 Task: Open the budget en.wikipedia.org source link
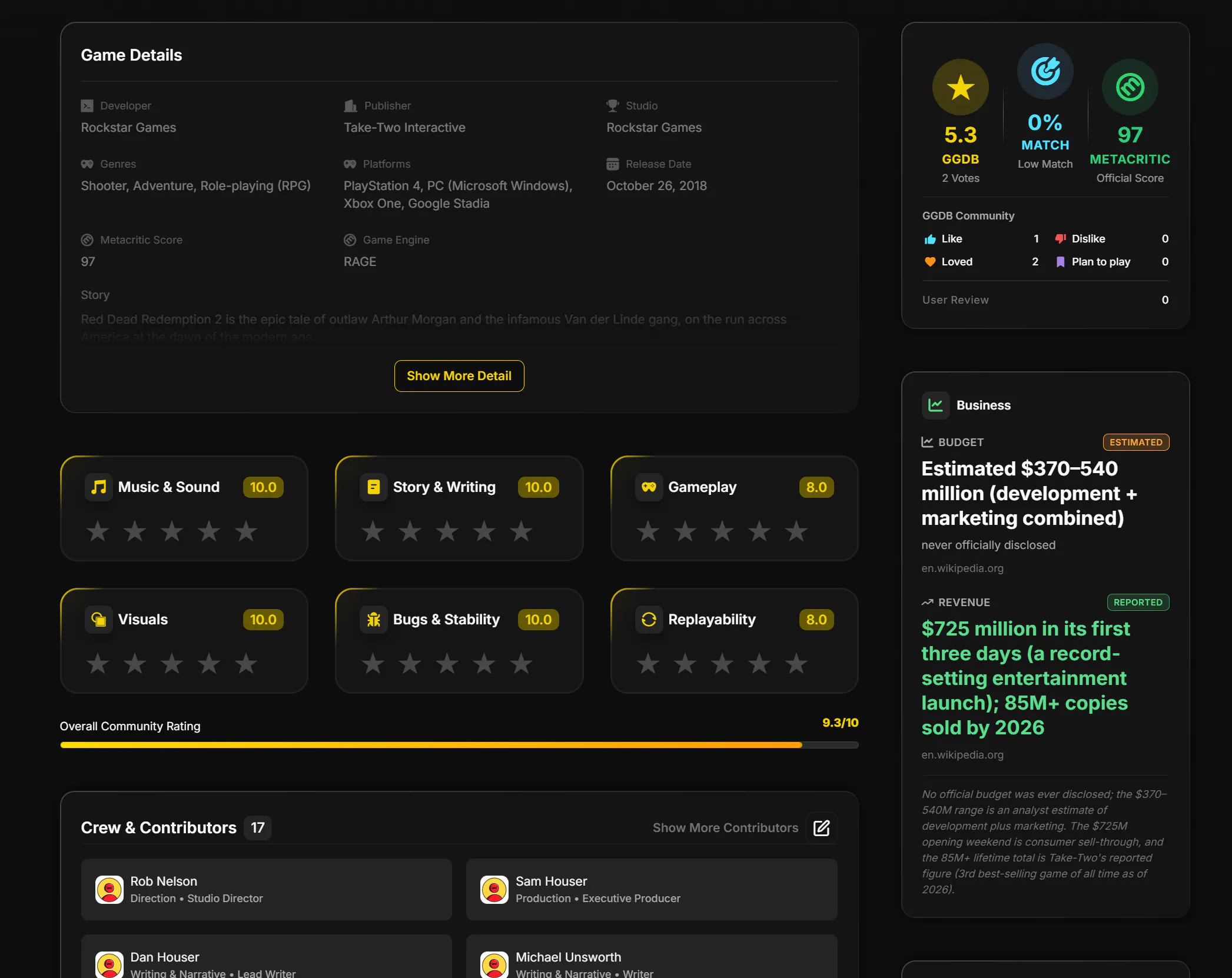coord(962,568)
